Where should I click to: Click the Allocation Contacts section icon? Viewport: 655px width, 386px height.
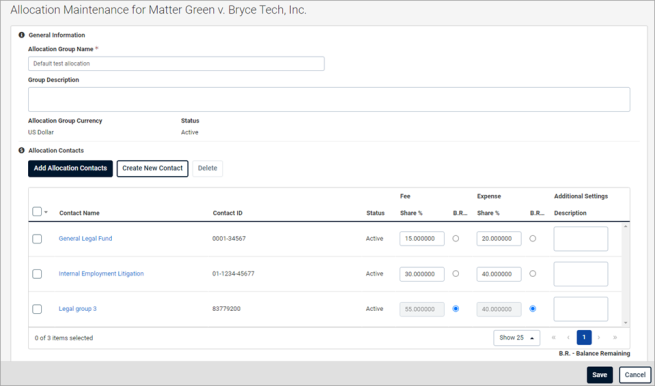tap(22, 150)
